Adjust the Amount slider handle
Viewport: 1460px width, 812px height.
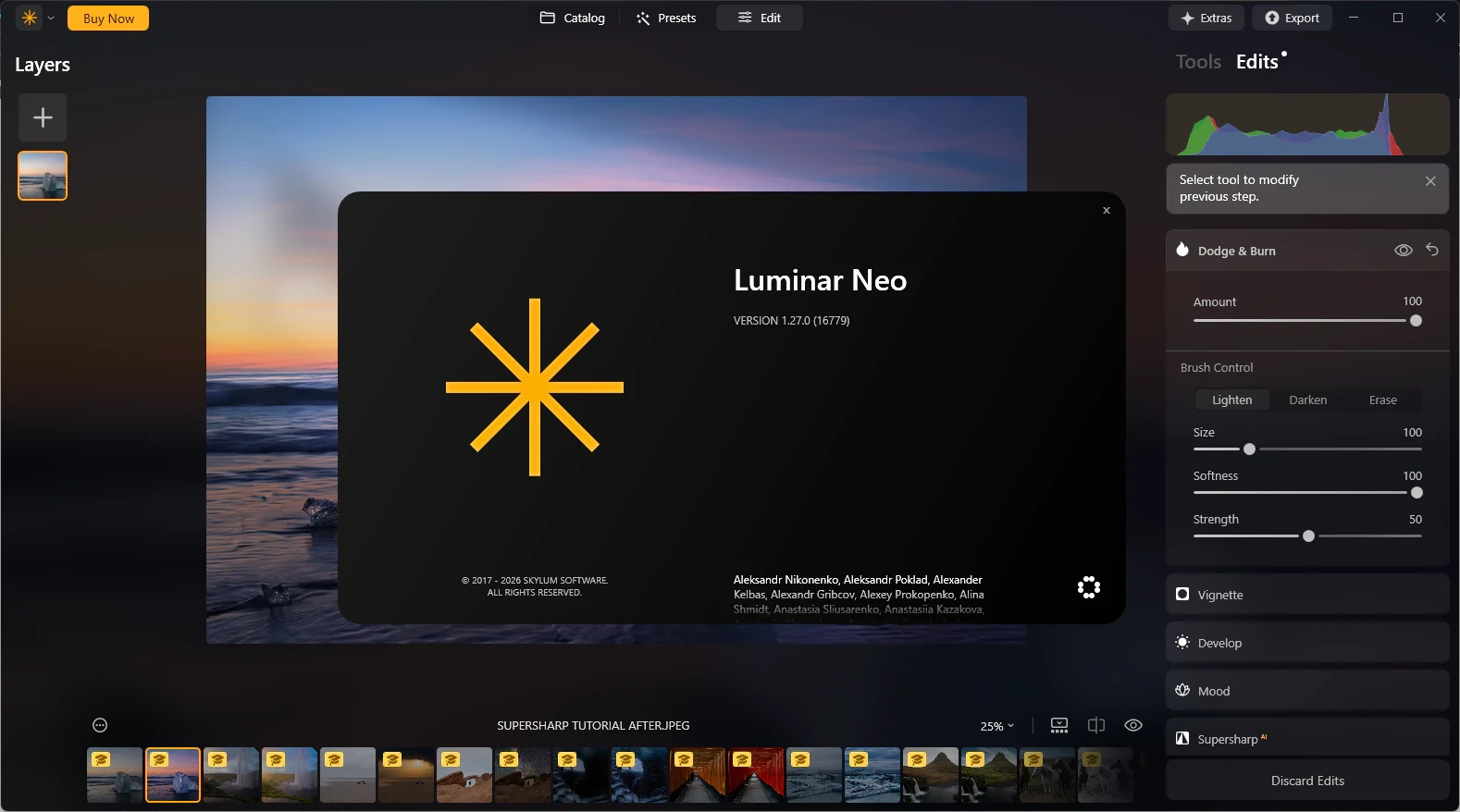(1416, 321)
